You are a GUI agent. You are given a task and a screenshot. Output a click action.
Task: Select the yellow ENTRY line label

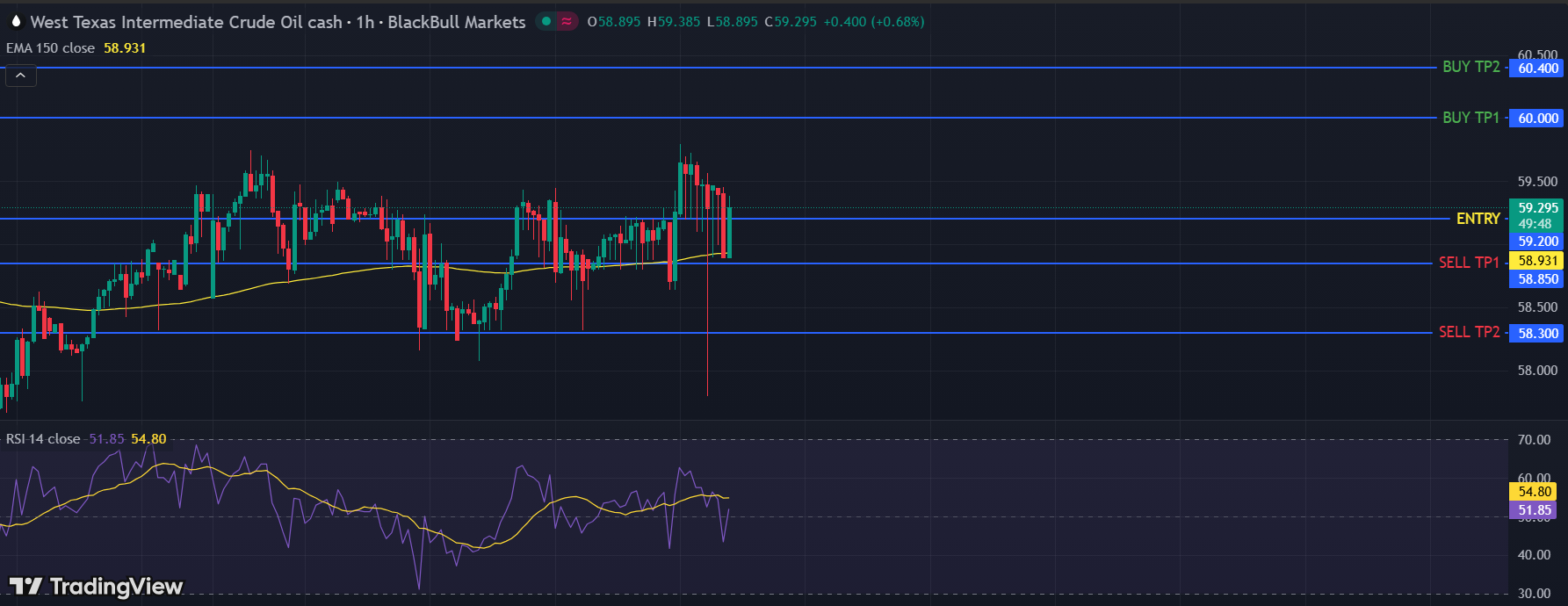tap(1478, 219)
